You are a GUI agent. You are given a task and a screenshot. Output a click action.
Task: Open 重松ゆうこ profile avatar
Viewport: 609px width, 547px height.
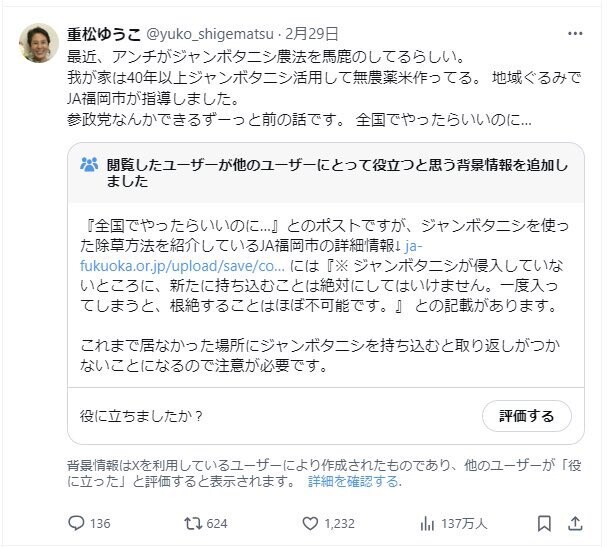point(39,42)
